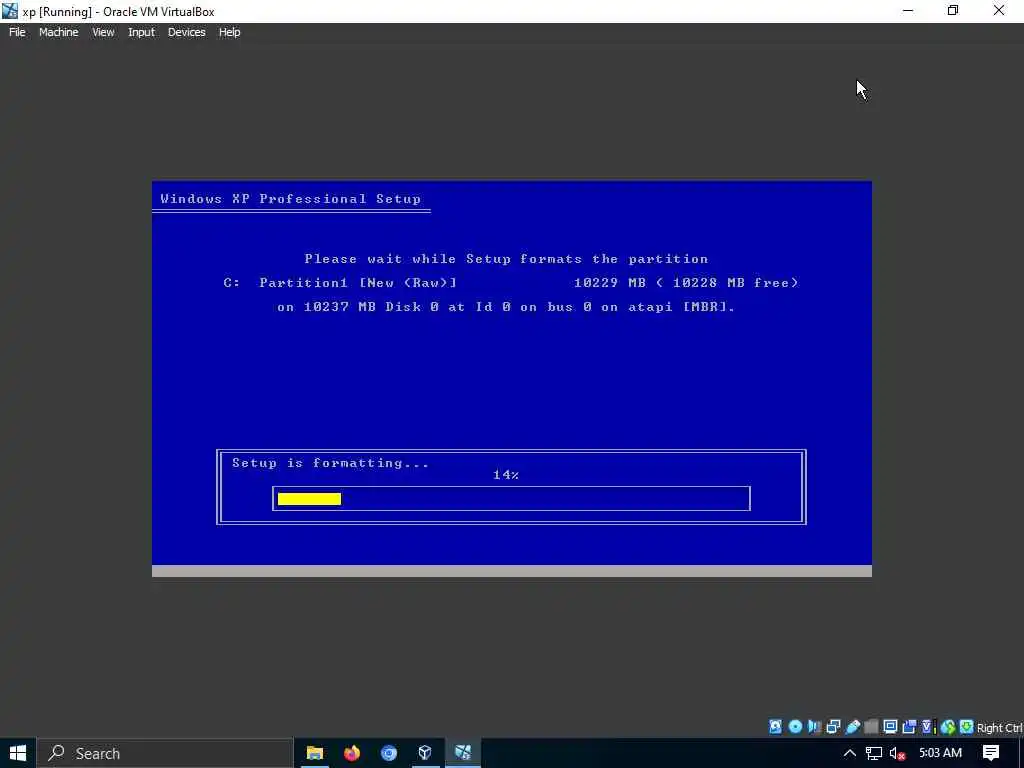Launch Chrome from the taskbar
Screen dimensions: 1024x768
click(x=389, y=753)
